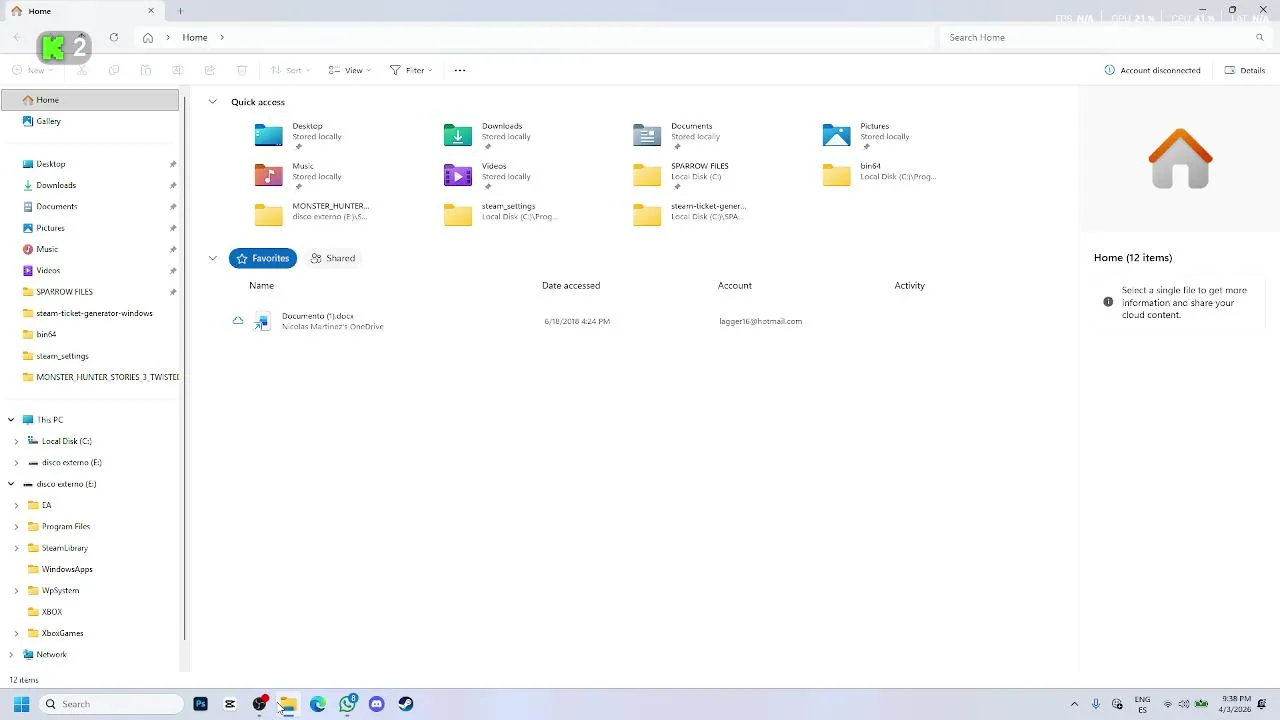Screen dimensions: 1280x720
Task: Open the Filter dropdown
Action: tap(411, 70)
